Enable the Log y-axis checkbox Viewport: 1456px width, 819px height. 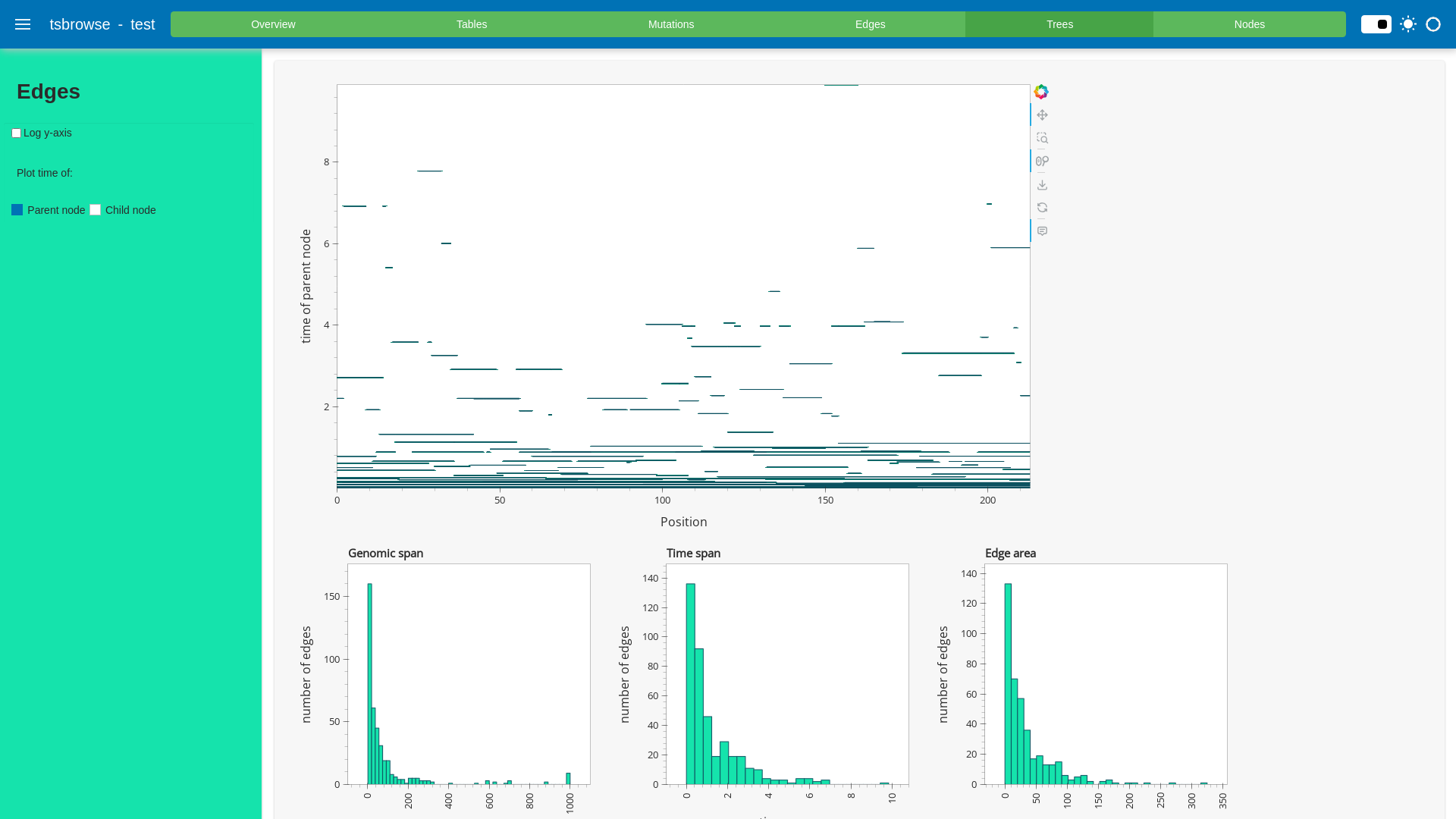(16, 133)
